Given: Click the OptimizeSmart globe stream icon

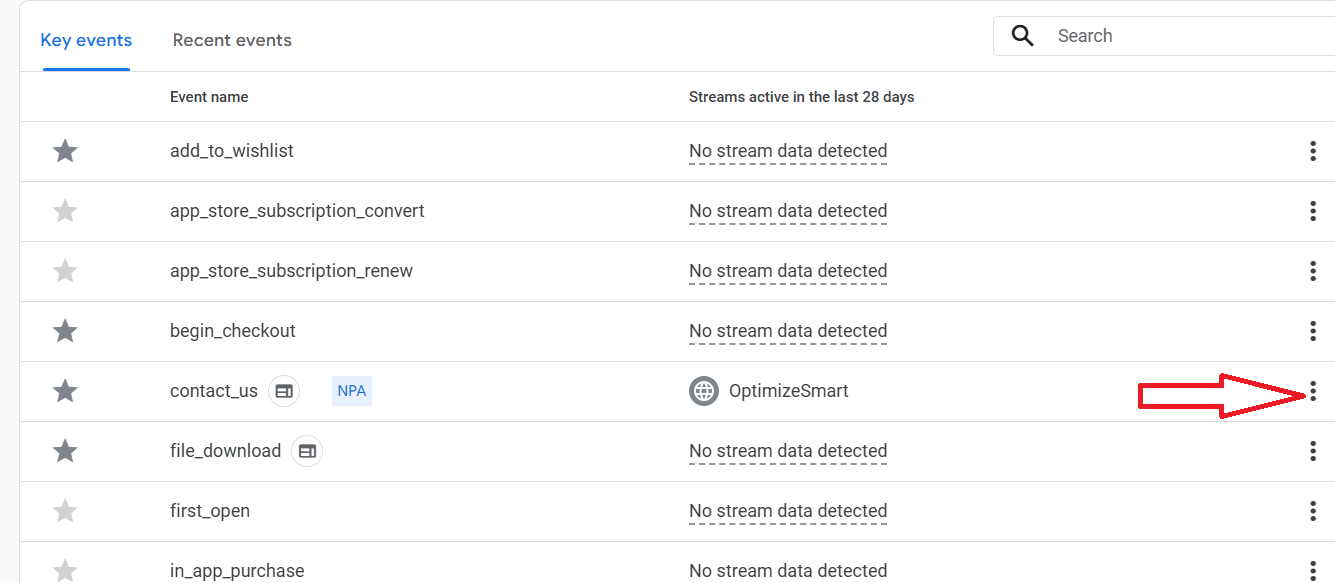Looking at the screenshot, I should click(704, 391).
